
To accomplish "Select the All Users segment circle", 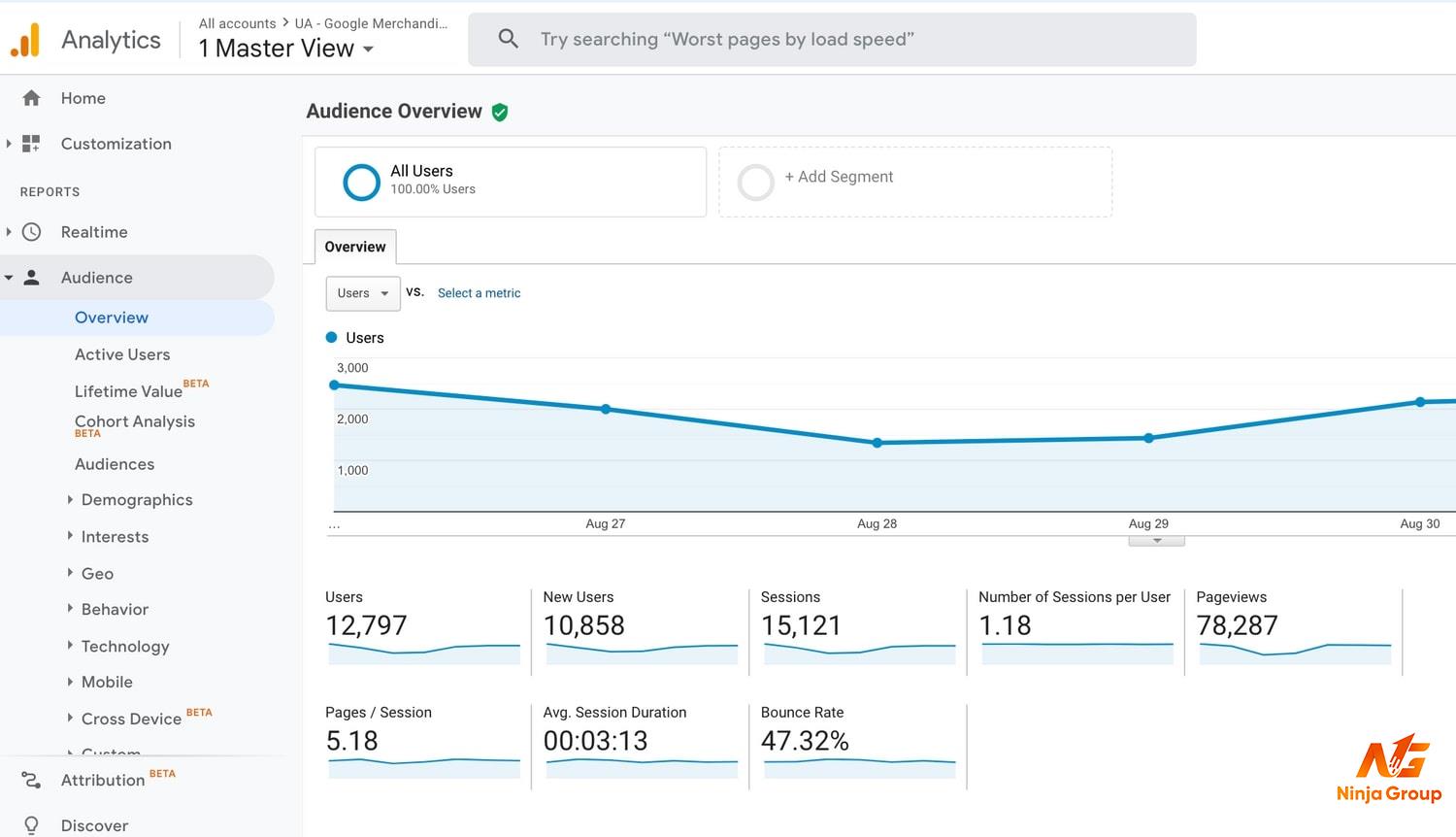I will (361, 182).
